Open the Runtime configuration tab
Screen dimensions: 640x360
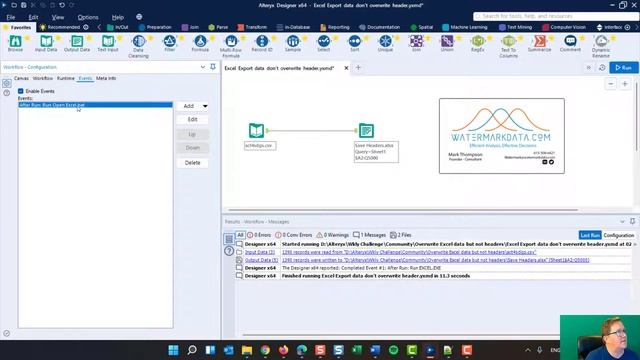[65, 78]
